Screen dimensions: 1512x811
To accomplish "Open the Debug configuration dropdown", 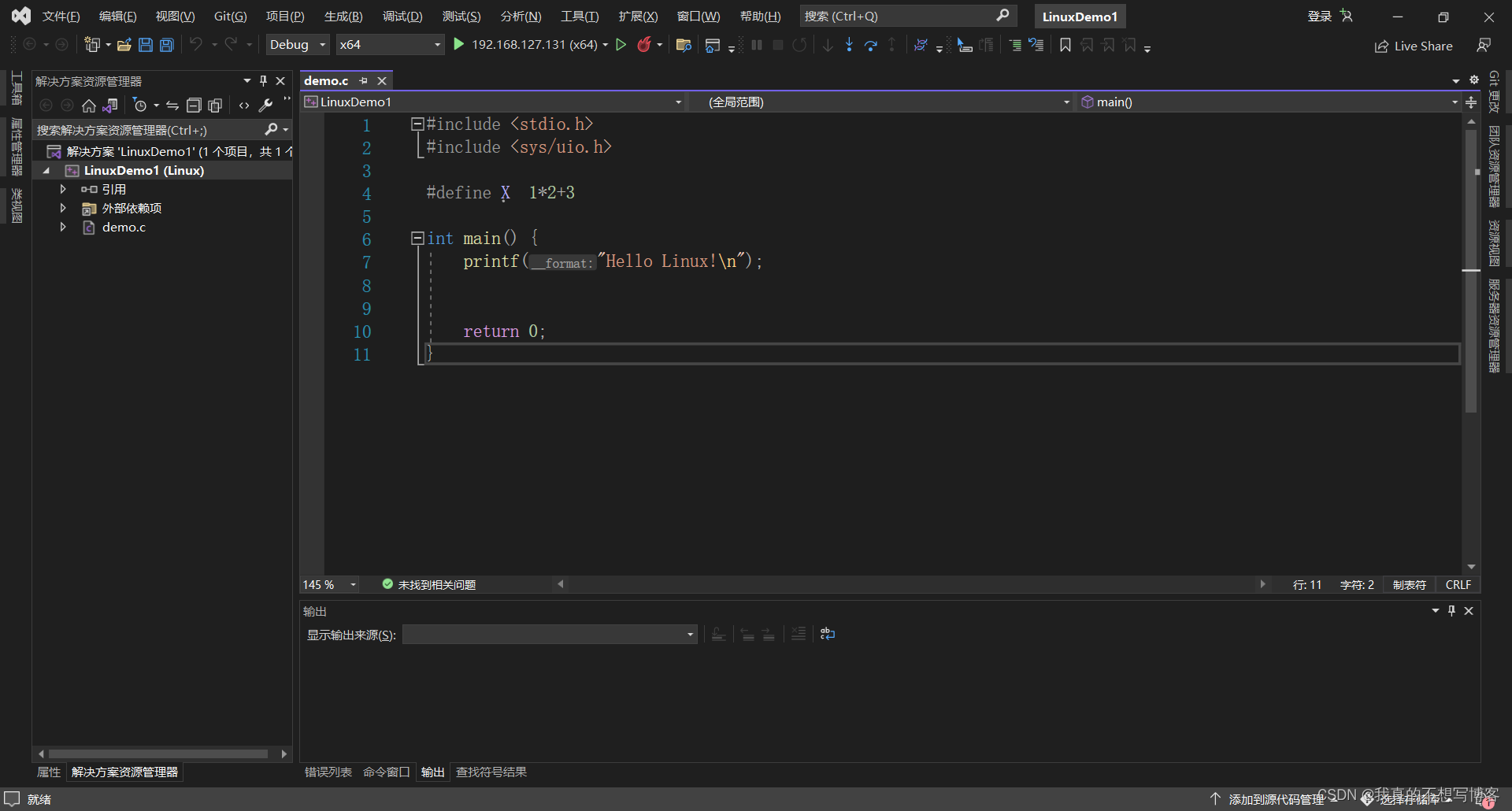I will [x=298, y=45].
